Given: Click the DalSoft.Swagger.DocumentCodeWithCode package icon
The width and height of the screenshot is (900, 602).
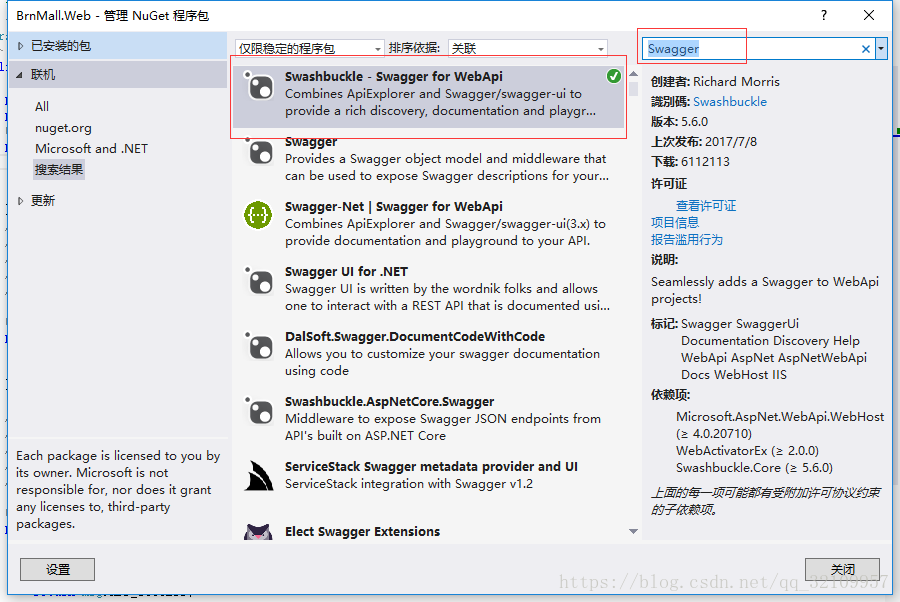Looking at the screenshot, I should 259,347.
